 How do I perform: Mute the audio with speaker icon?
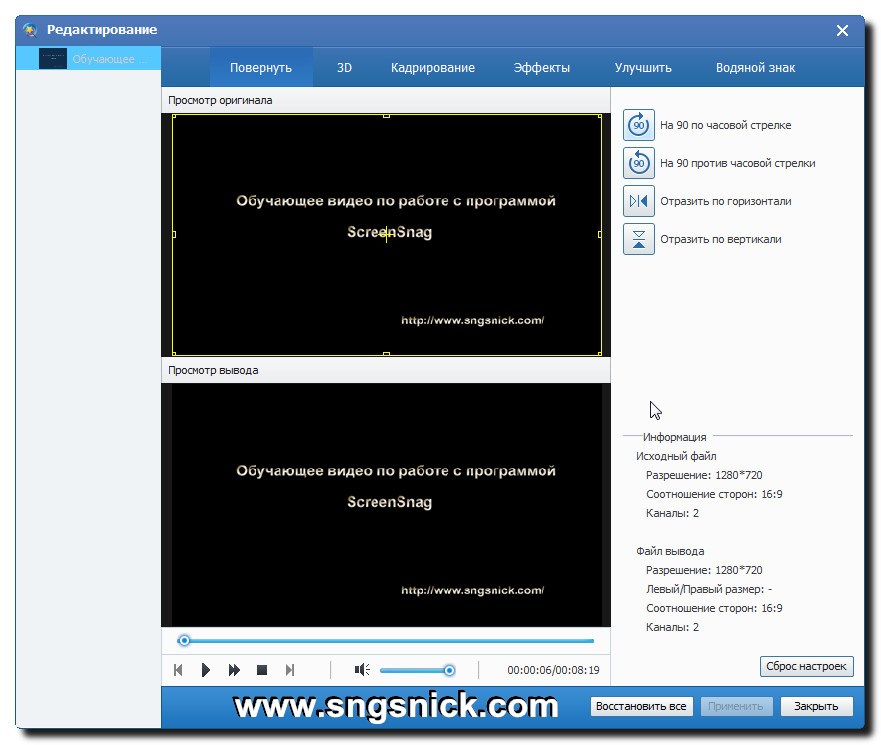[362, 670]
